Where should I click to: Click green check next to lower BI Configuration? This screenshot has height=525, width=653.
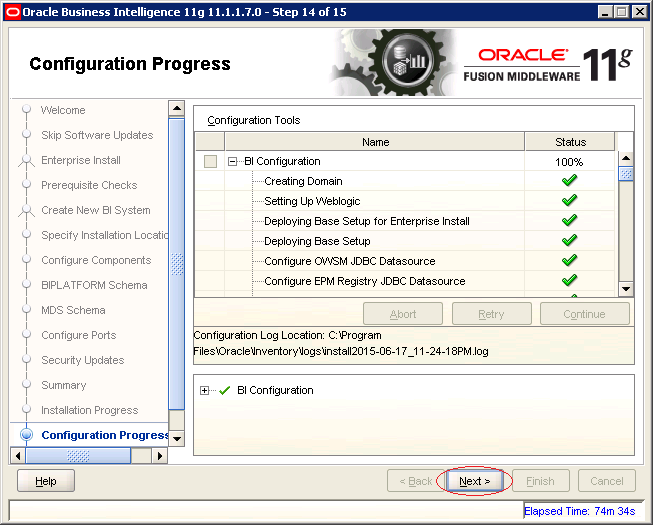tap(225, 391)
